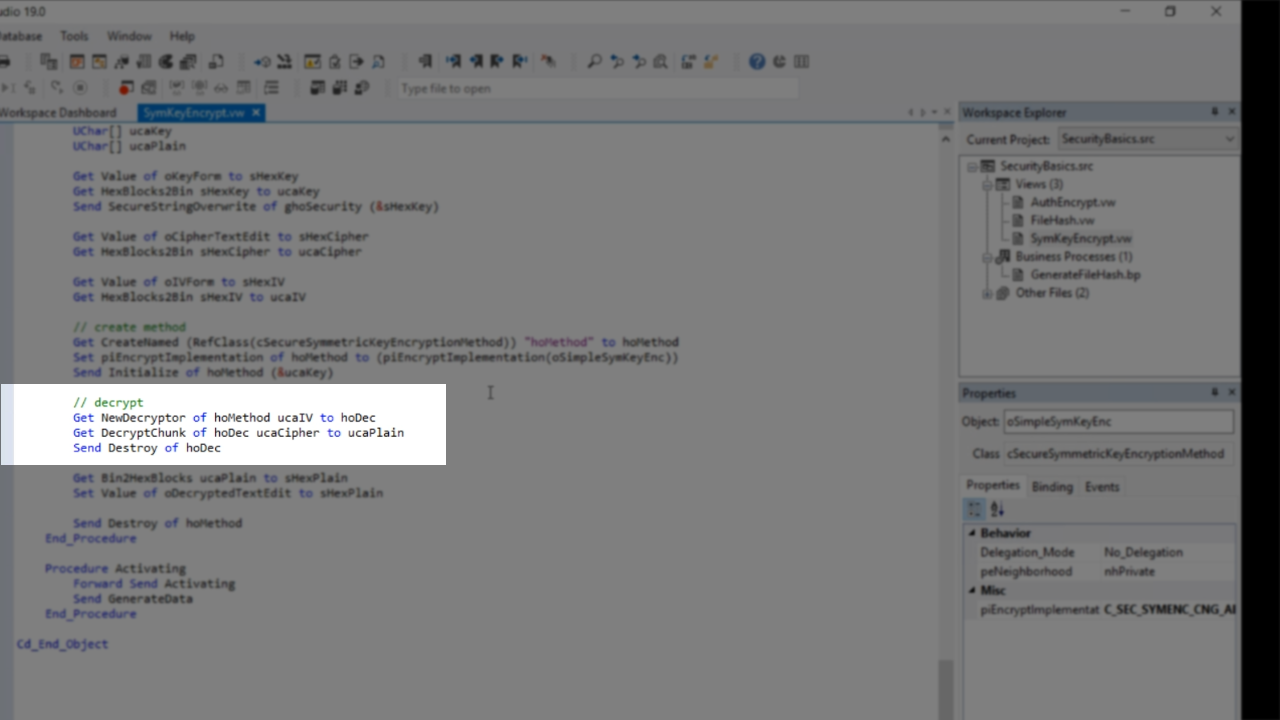Image resolution: width=1280 pixels, height=720 pixels.
Task: Open the Tools menu
Action: (74, 36)
